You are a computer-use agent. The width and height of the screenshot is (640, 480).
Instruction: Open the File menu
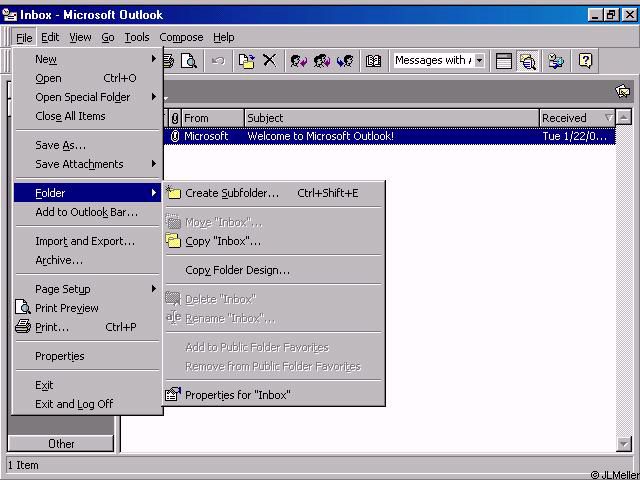tap(24, 38)
